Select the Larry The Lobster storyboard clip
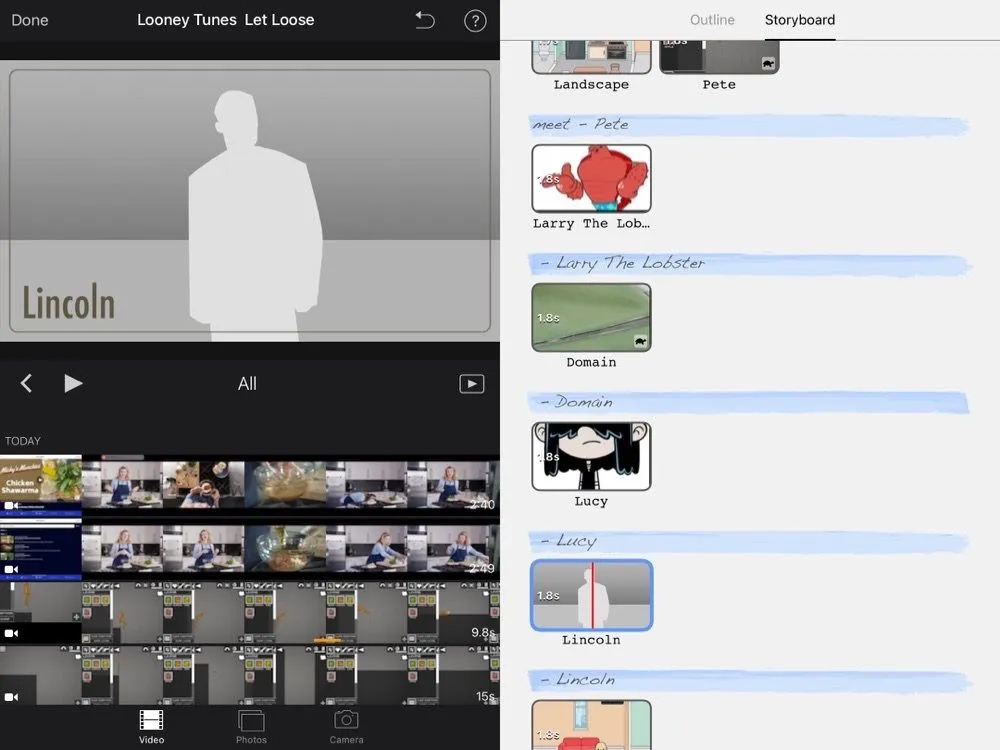Screen dimensions: 1000x750 point(591,178)
